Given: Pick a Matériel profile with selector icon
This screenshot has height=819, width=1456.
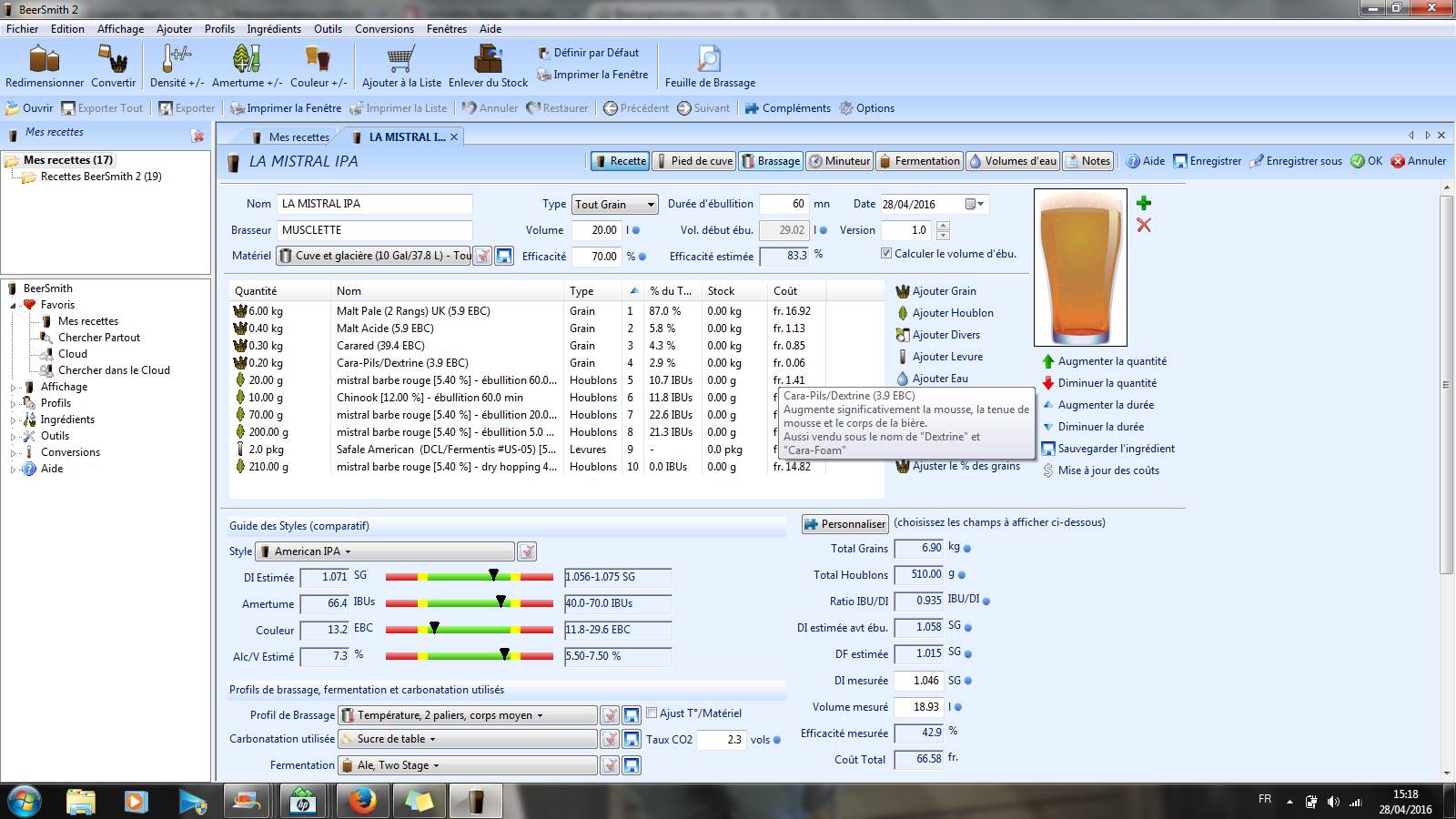Looking at the screenshot, I should (483, 256).
